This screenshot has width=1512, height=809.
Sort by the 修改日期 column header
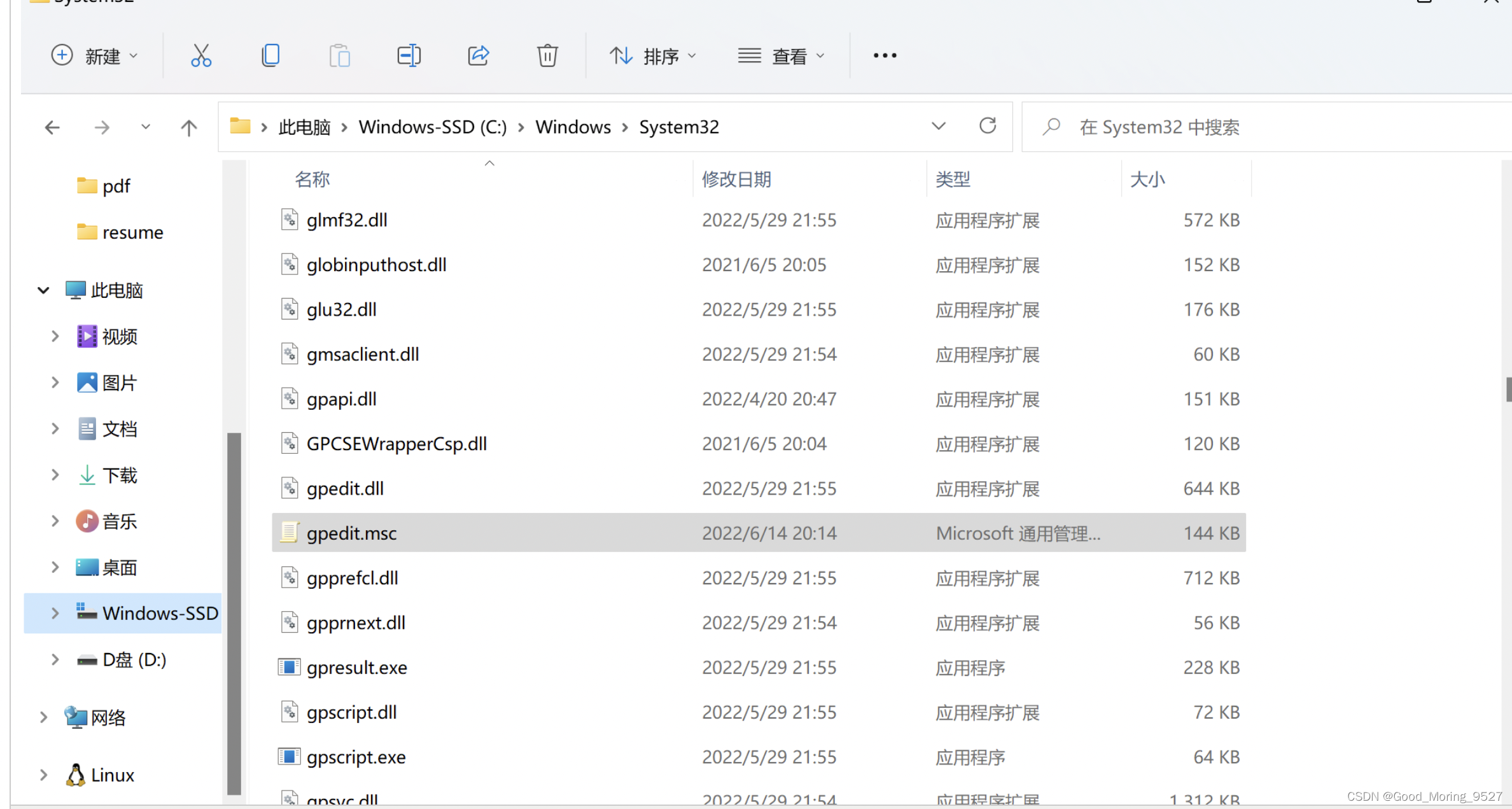[736, 179]
